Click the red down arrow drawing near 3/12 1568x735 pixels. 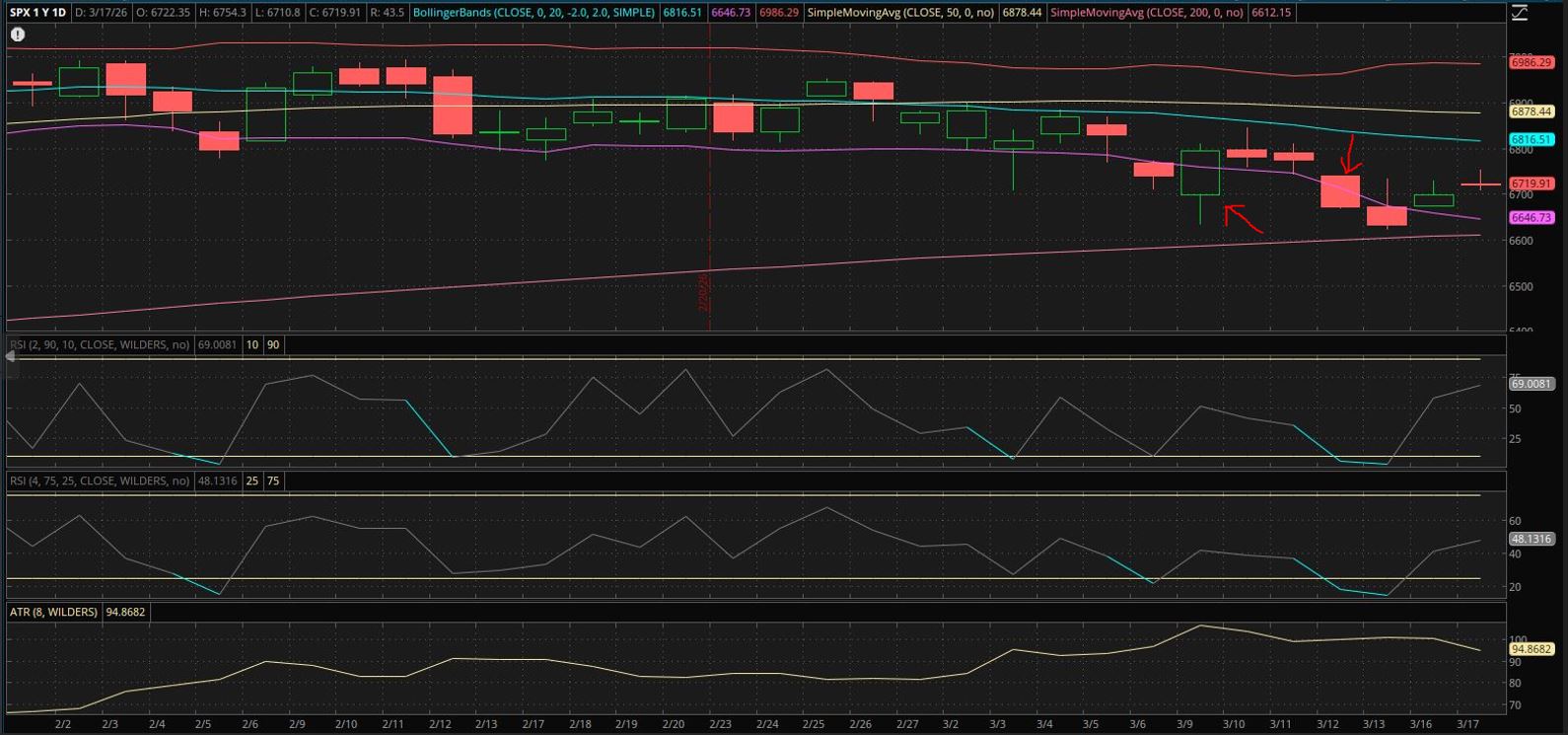1350,156
